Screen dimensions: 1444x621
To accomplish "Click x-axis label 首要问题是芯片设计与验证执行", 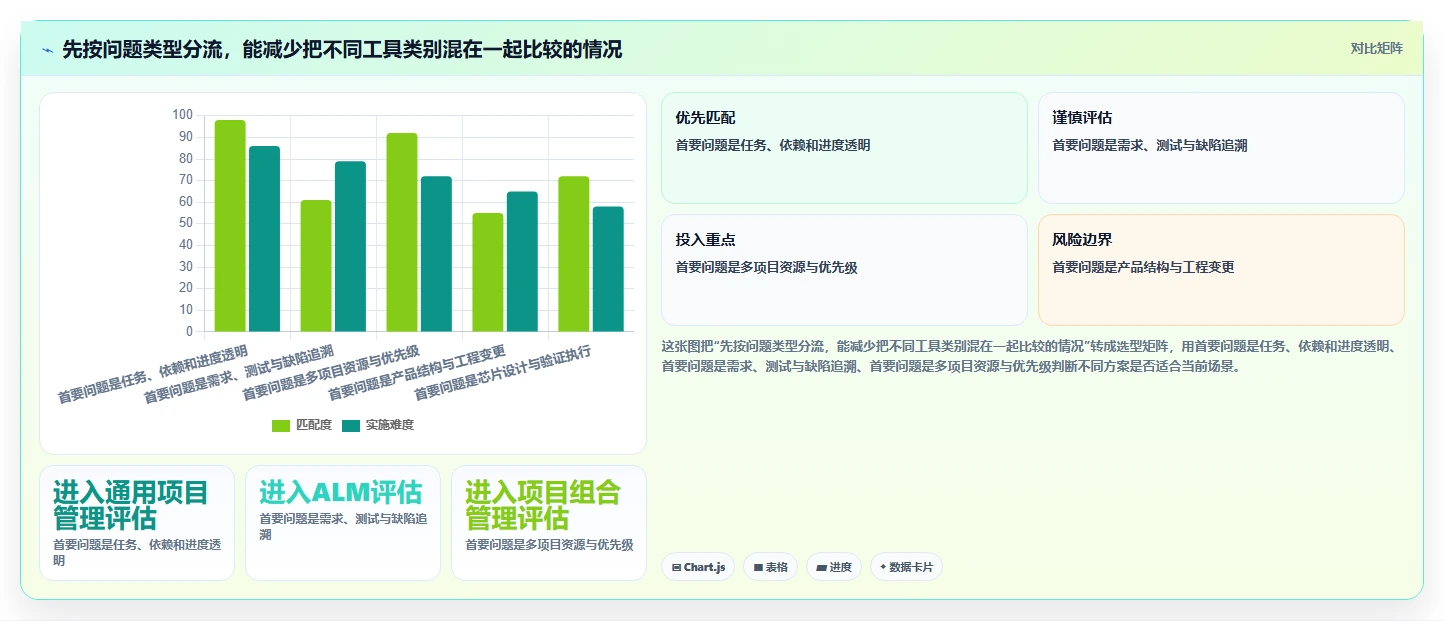I will 502,373.
